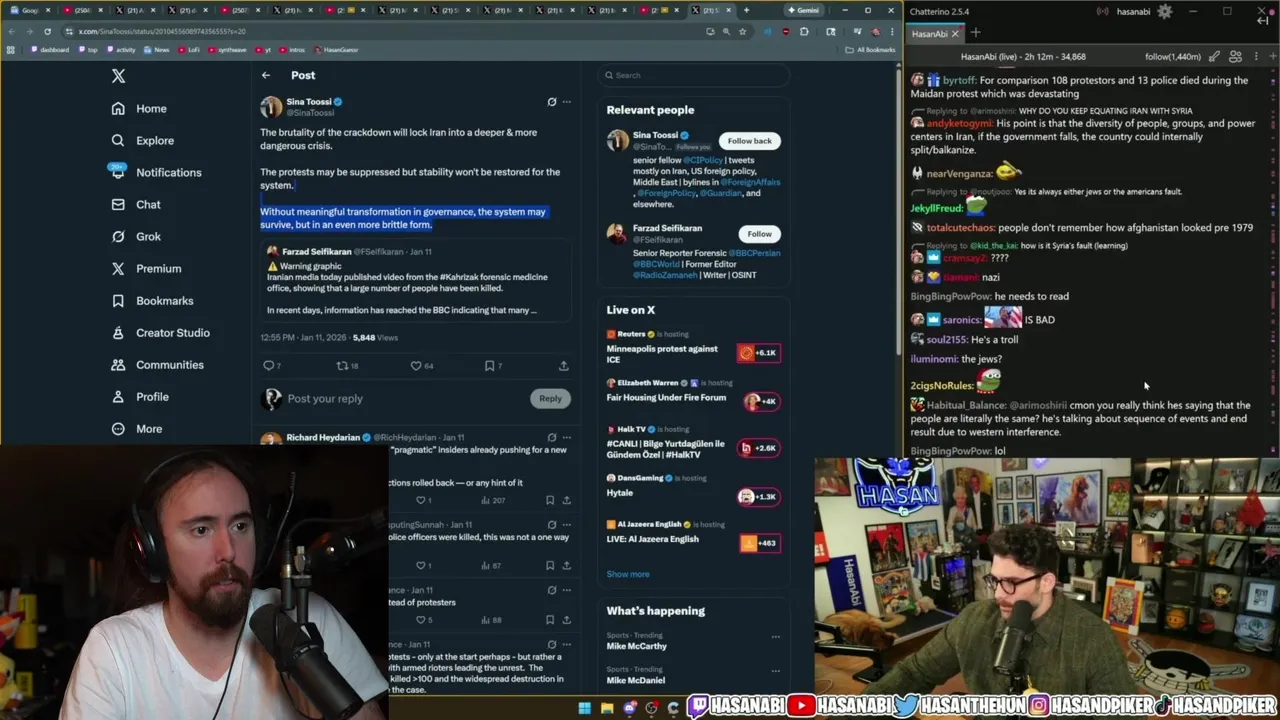Like the post with 64 likes
The image size is (1280, 720).
tap(421, 366)
